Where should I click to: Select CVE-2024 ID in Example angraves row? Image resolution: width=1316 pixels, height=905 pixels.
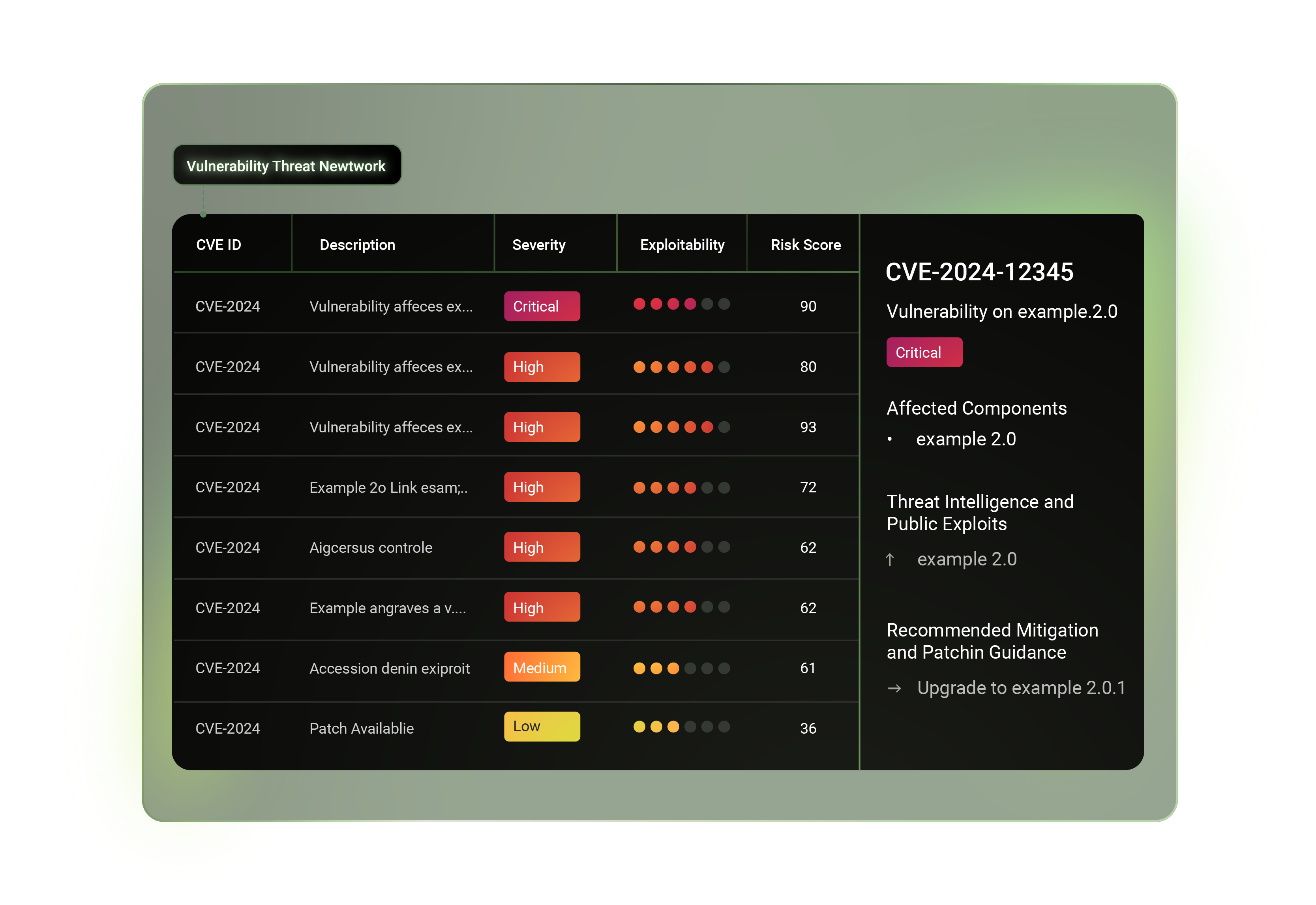coord(228,608)
